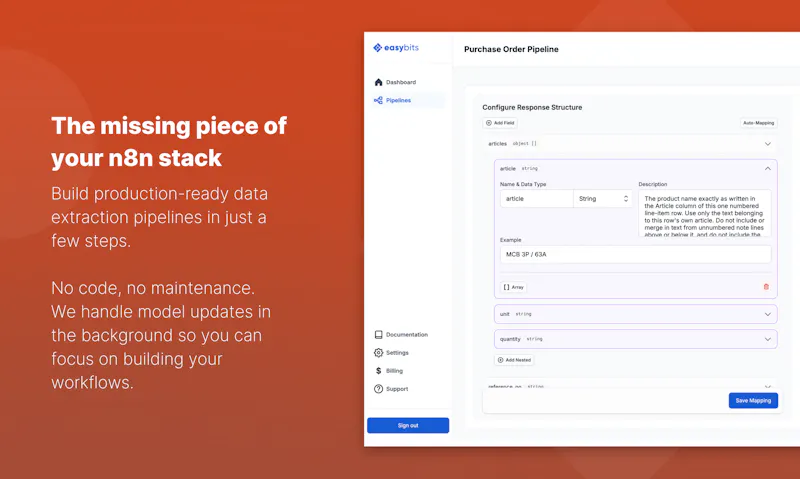Click the Sign out button
Image resolution: width=800 pixels, height=479 pixels.
(x=408, y=425)
